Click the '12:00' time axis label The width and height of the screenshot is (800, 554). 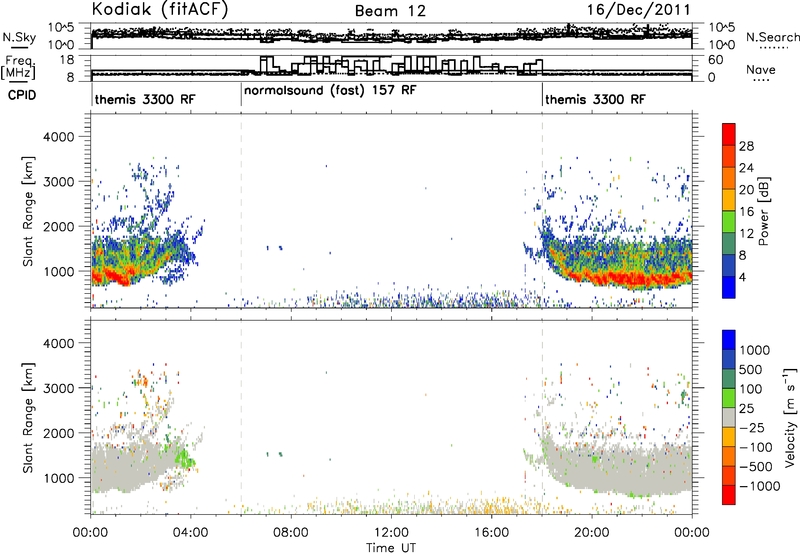391,533
